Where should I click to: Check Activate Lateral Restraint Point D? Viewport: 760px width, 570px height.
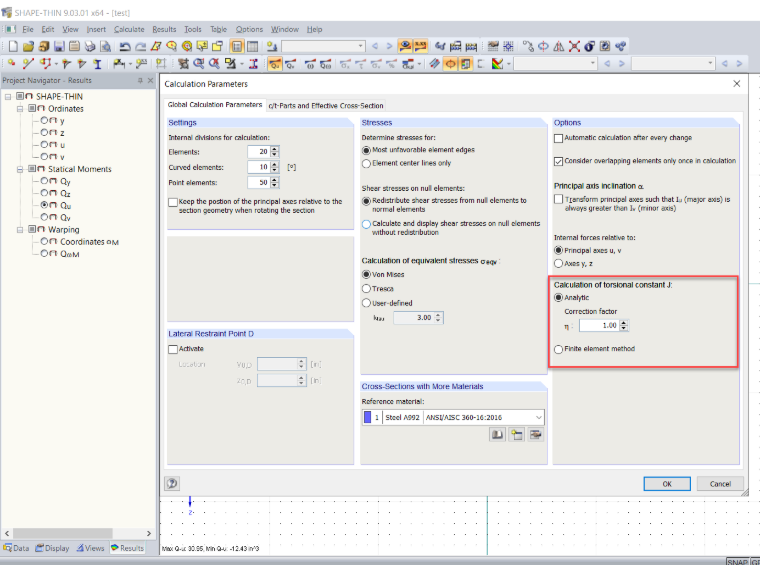click(x=173, y=349)
